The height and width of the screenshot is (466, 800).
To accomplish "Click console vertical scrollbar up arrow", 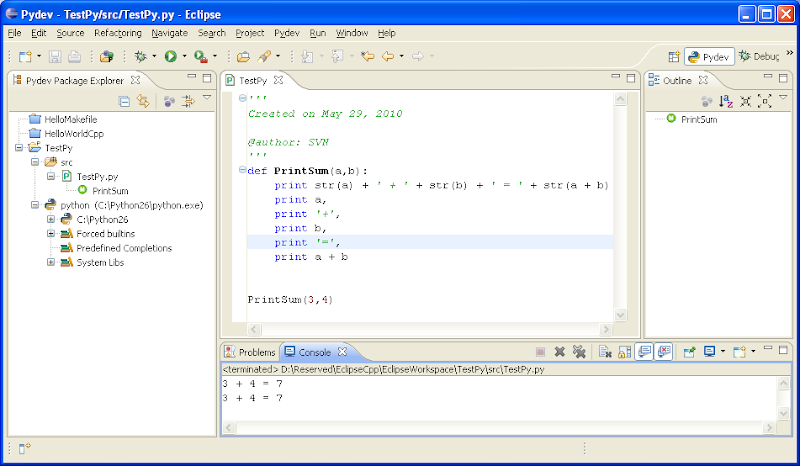I will click(x=784, y=383).
